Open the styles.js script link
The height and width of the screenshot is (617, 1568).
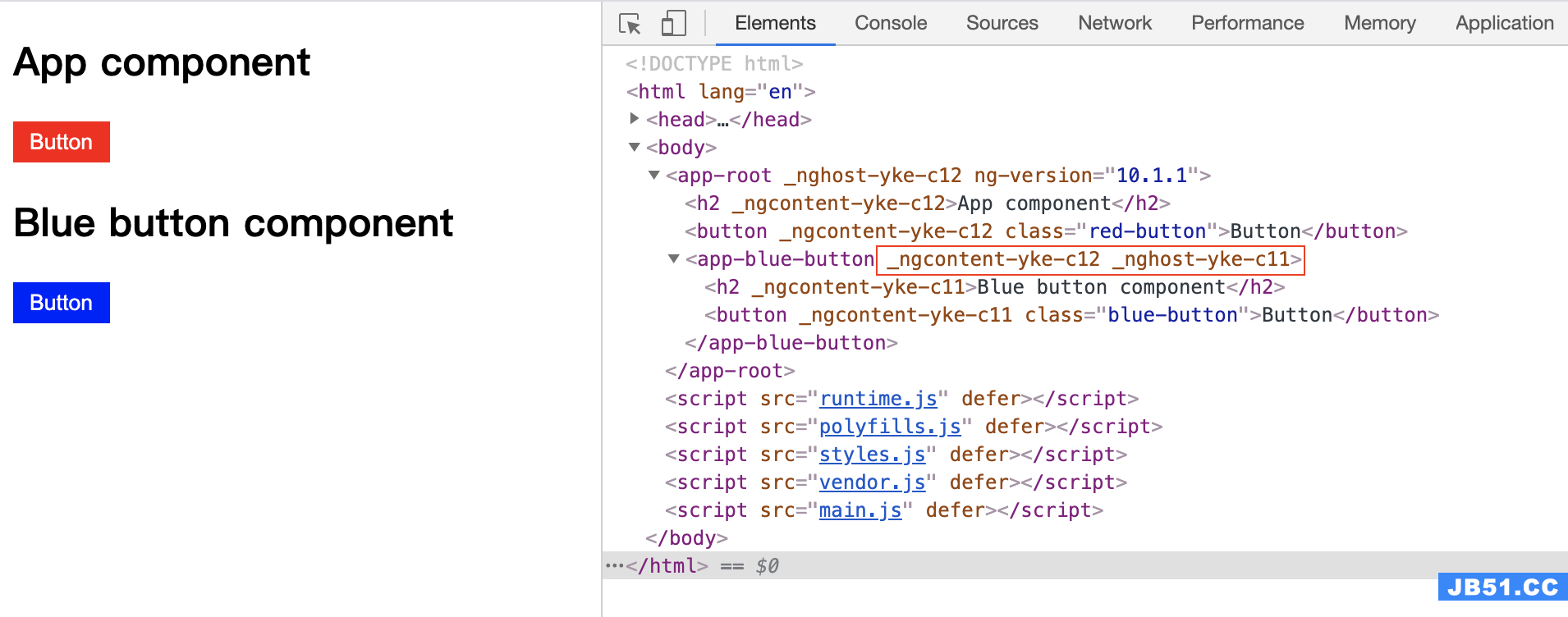pyautogui.click(x=872, y=455)
